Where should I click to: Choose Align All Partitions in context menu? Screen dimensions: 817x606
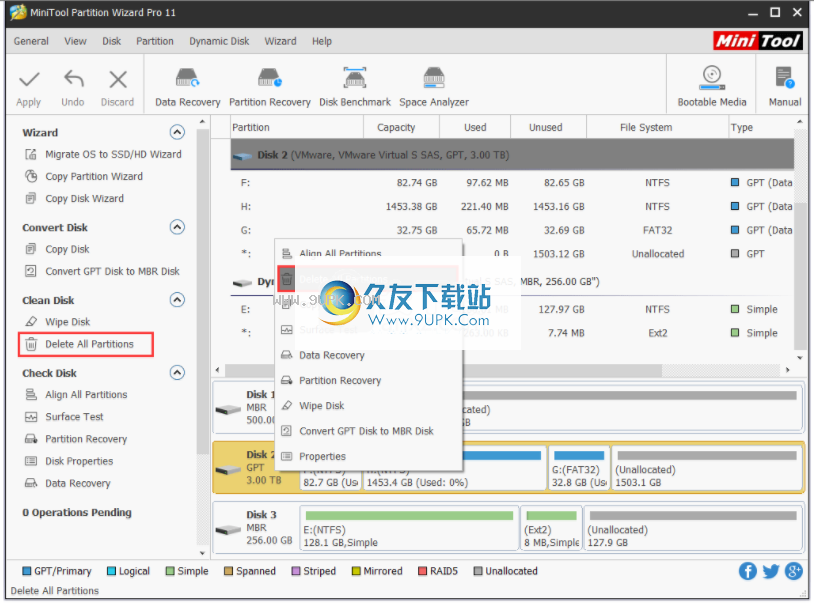coord(340,253)
